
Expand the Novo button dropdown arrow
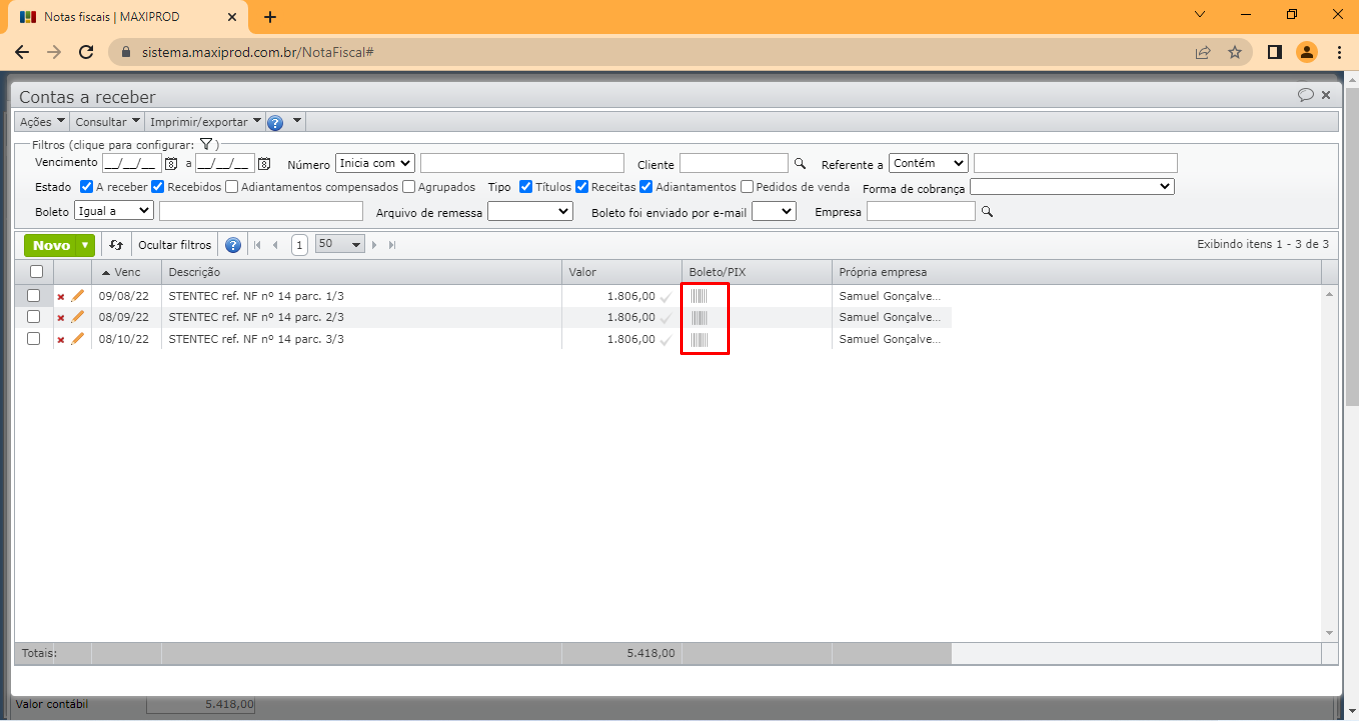coord(86,245)
